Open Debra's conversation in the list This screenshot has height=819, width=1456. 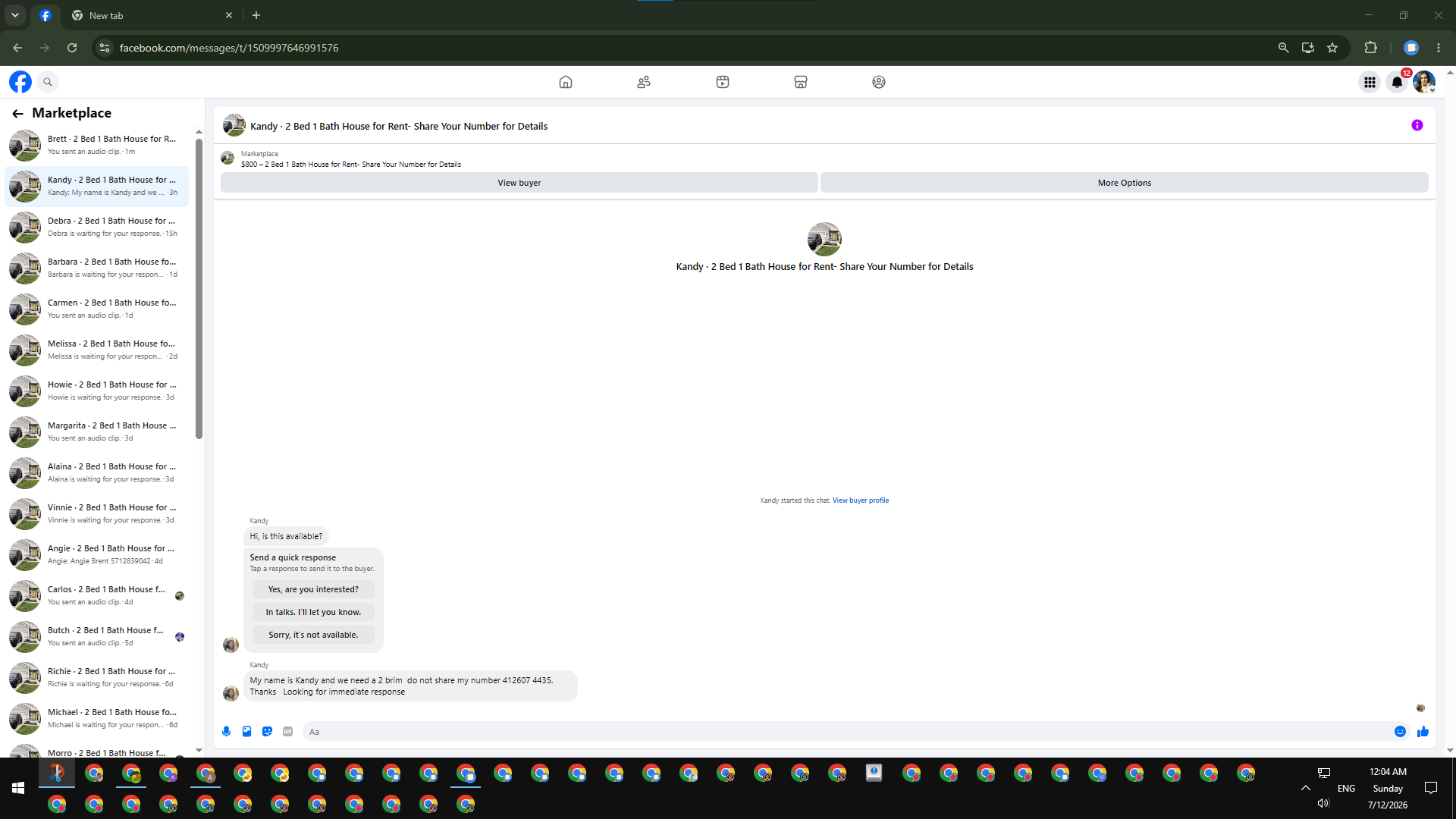pos(97,227)
